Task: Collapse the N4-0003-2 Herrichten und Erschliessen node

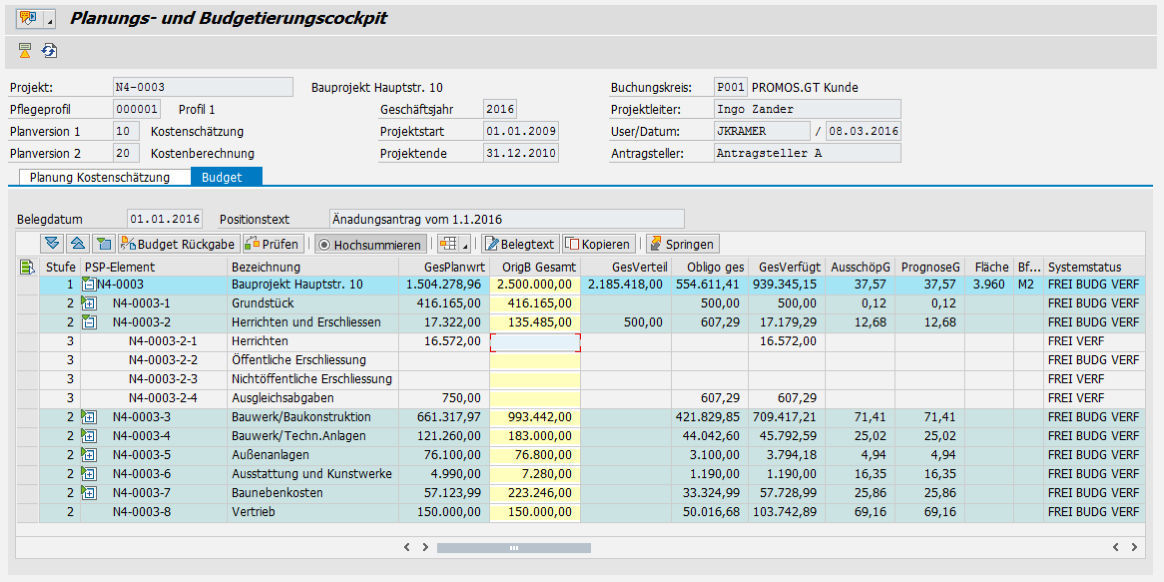Action: [x=88, y=322]
